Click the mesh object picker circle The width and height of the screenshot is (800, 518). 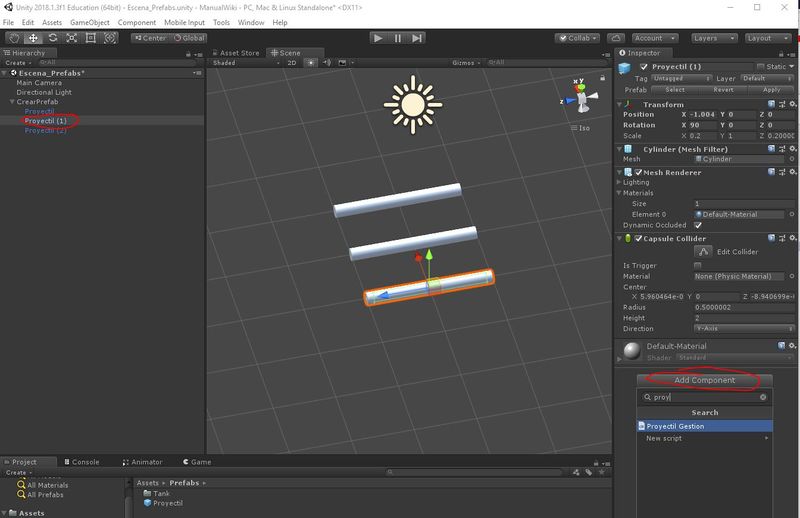[x=792, y=159]
